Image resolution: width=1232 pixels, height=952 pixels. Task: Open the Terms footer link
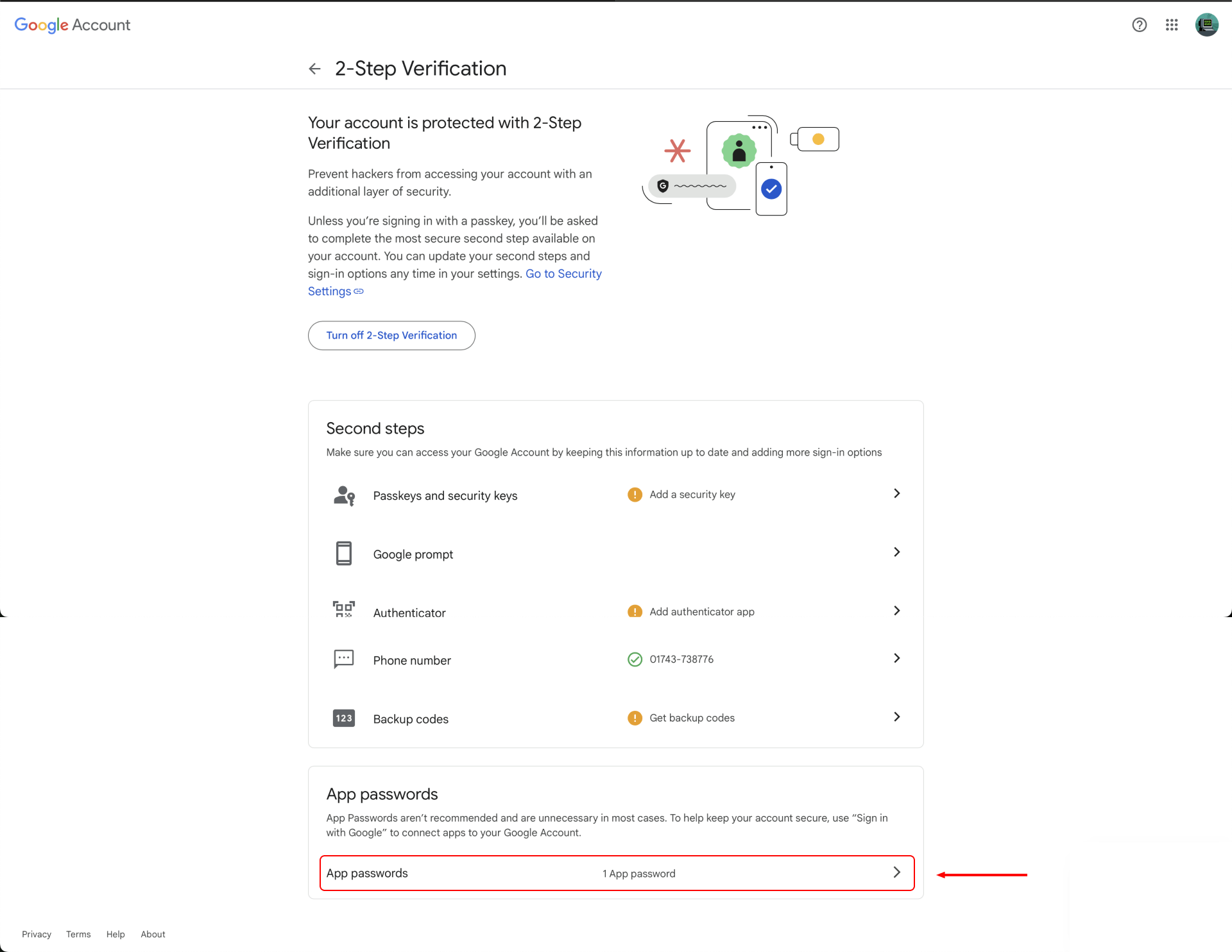click(x=78, y=934)
